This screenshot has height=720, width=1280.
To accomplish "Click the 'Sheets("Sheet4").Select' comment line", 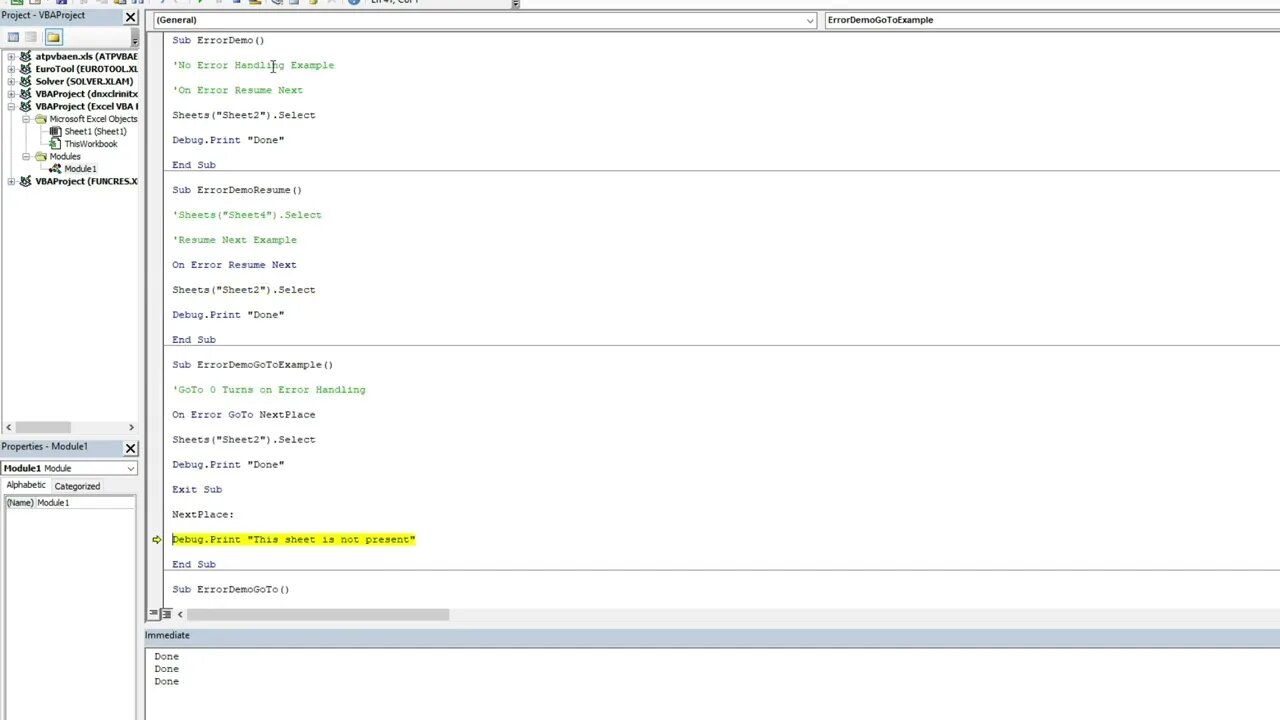I will click(247, 215).
